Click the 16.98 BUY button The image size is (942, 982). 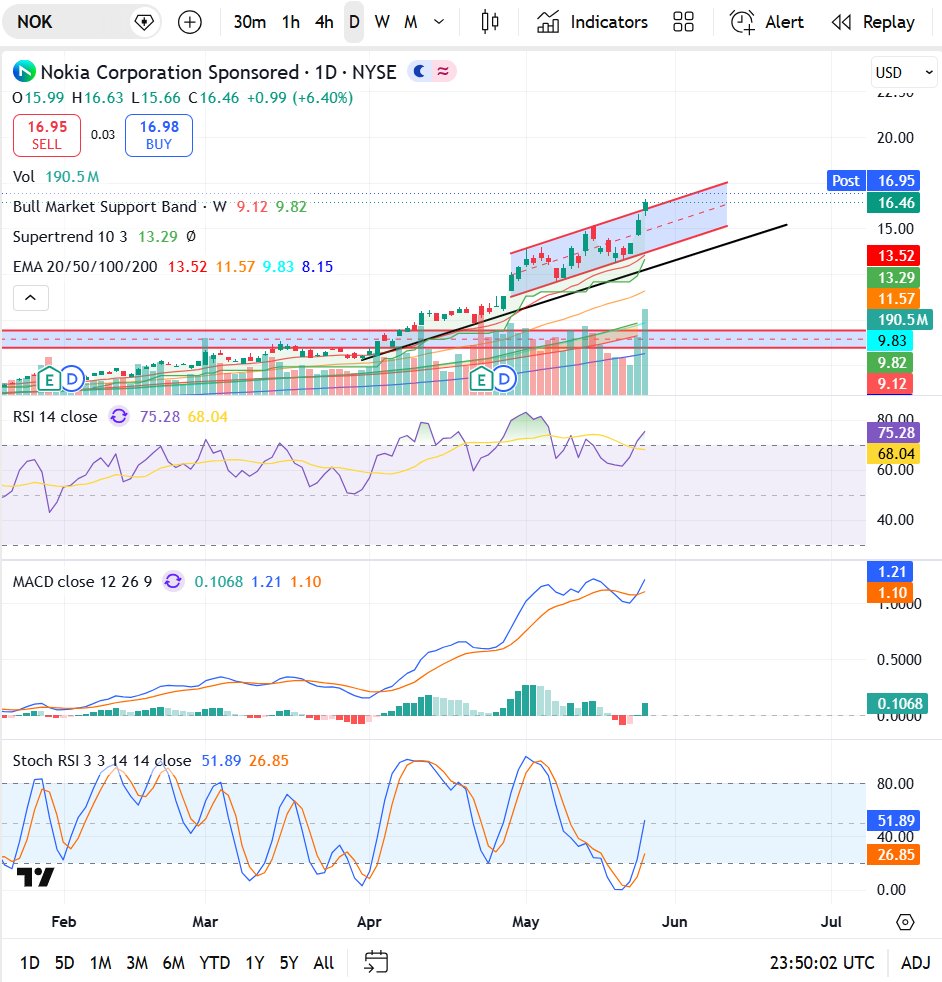pos(158,135)
